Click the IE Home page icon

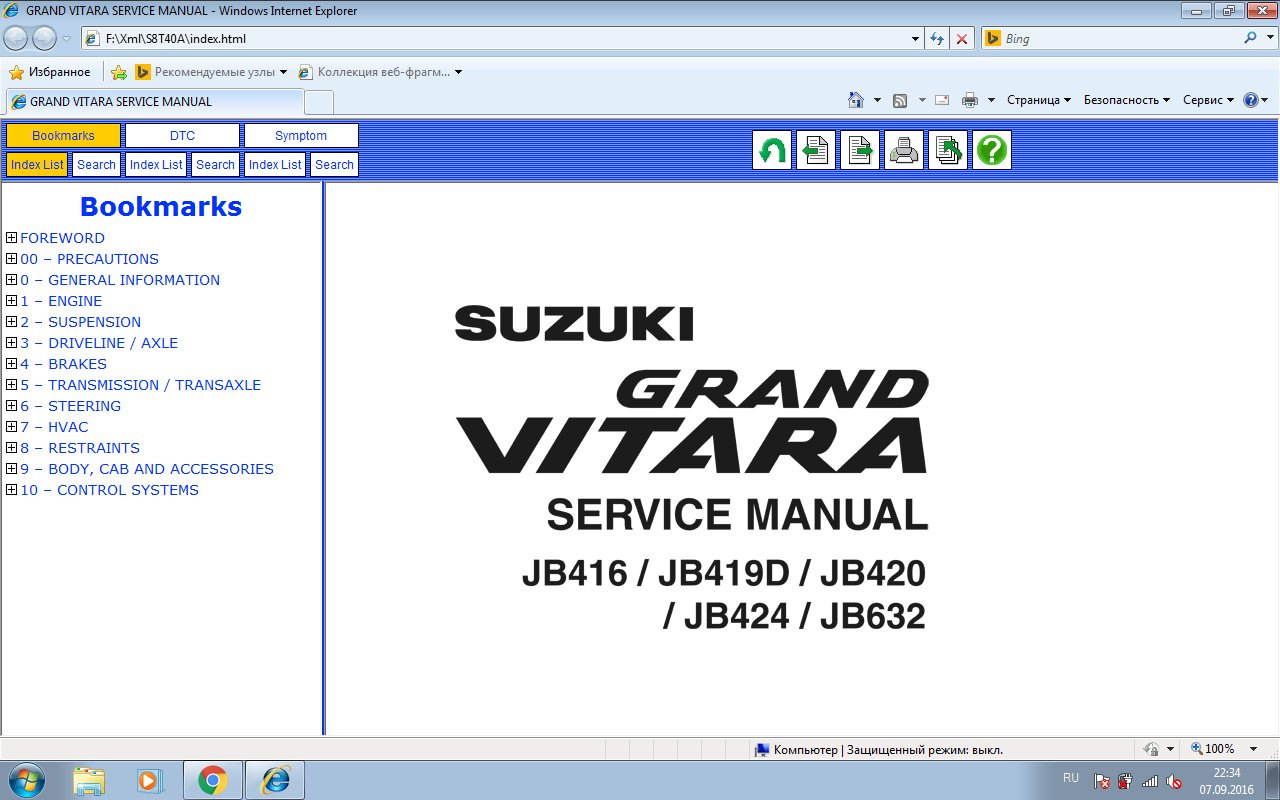tap(855, 100)
